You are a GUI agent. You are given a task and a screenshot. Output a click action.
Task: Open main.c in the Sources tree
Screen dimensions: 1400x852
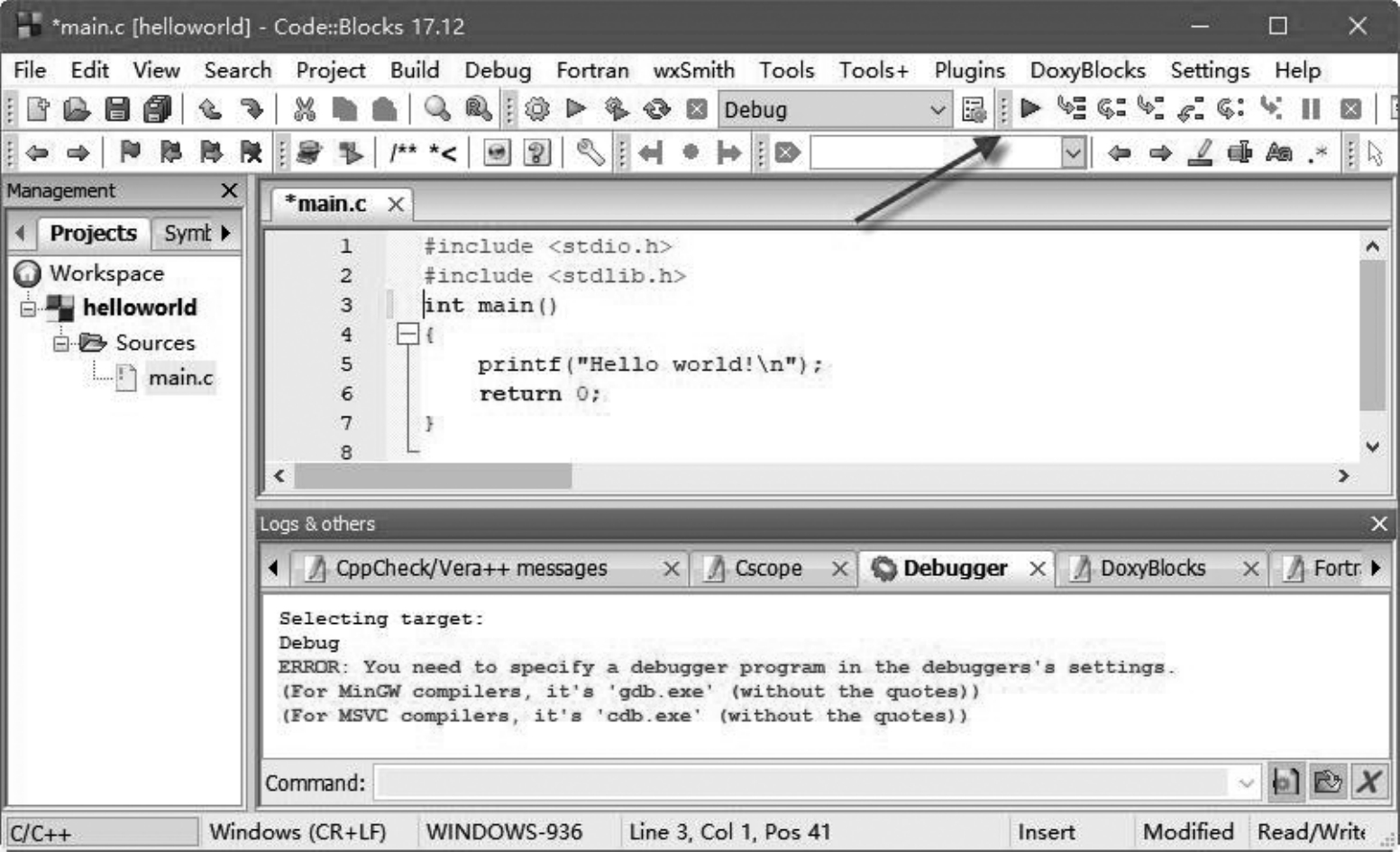[x=180, y=377]
